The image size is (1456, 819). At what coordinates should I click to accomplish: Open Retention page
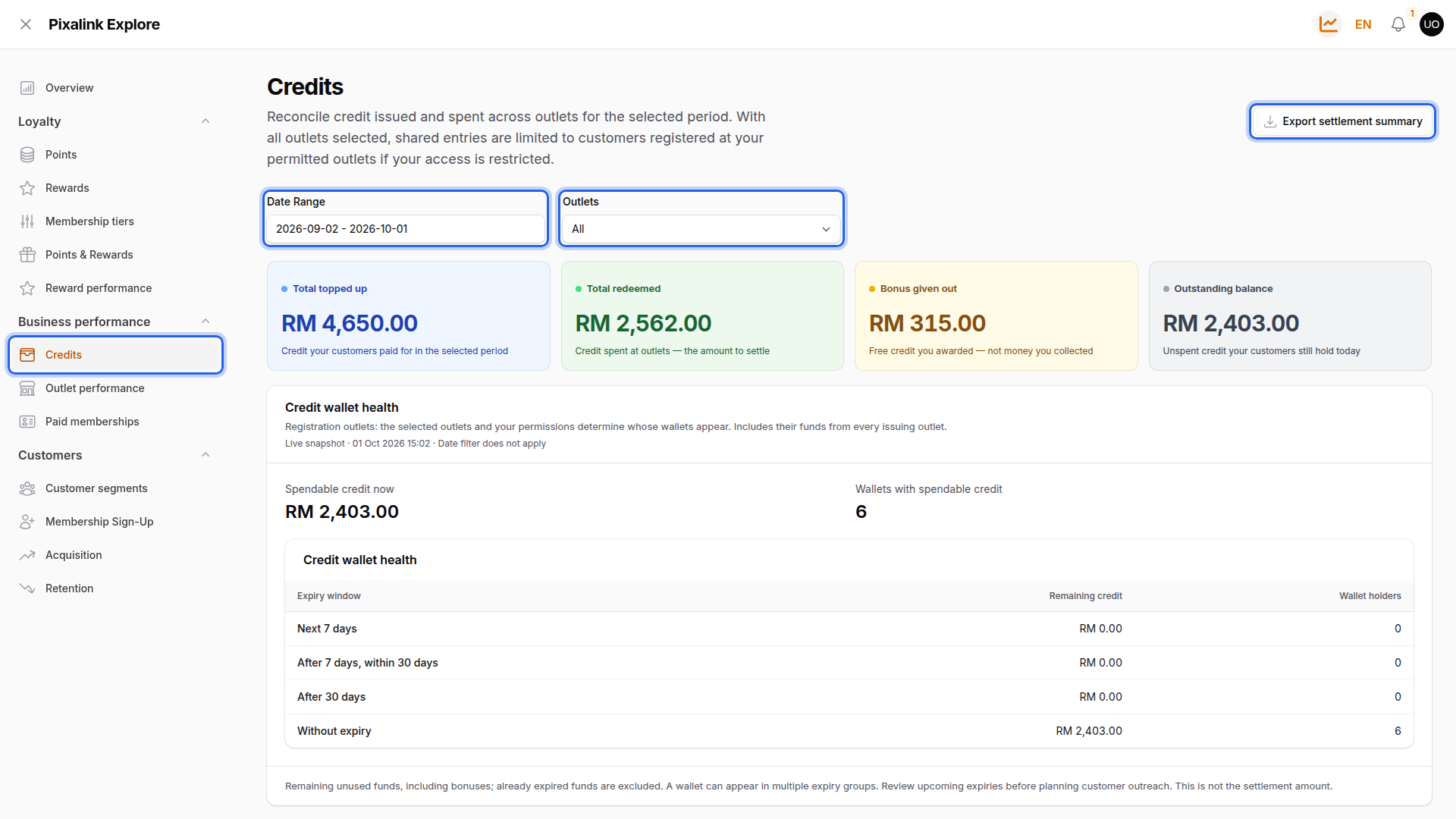115,588
